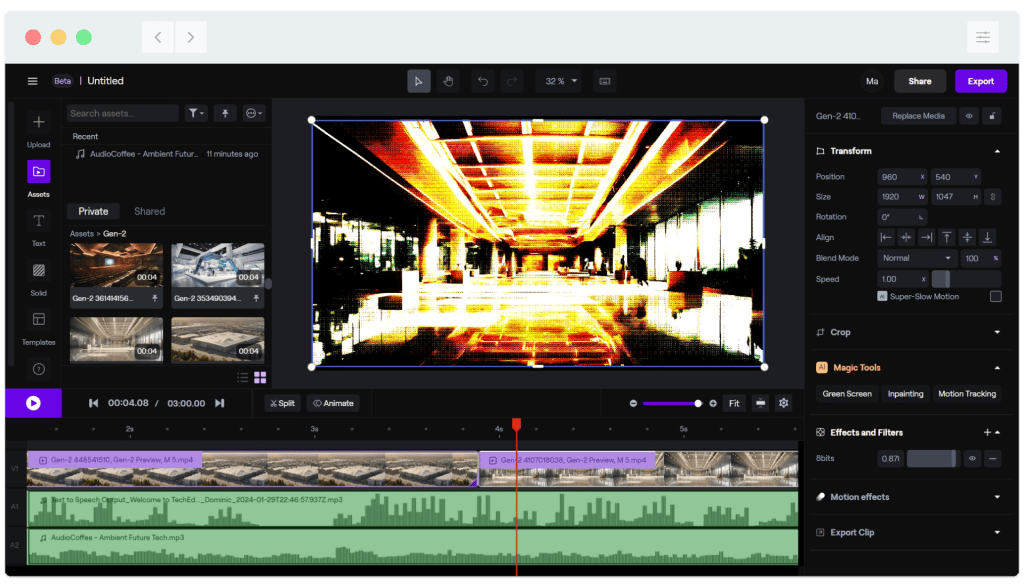Open the timeline settings gear
1024x587 pixels.
[x=783, y=403]
